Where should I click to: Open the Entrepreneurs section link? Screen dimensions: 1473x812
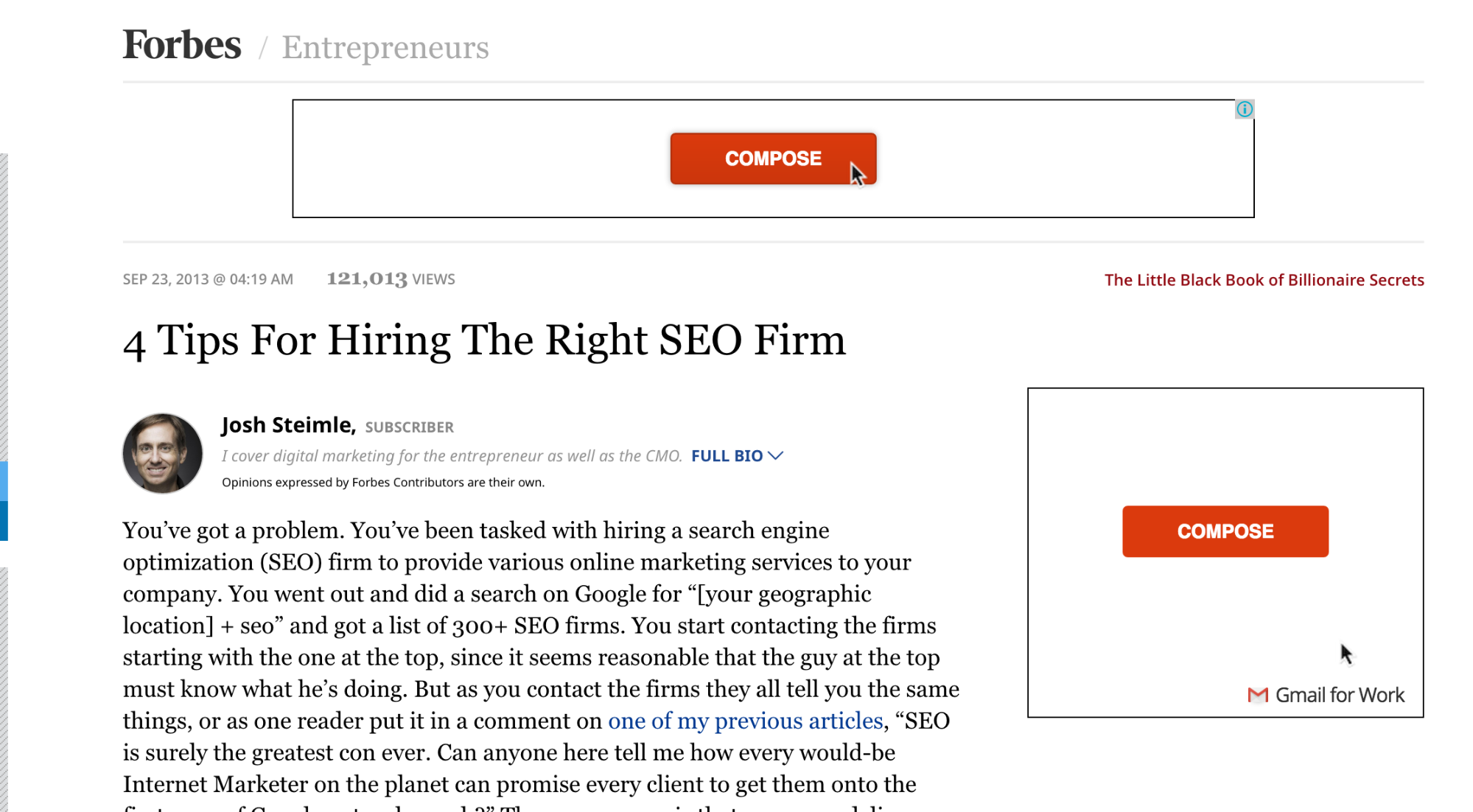point(385,48)
